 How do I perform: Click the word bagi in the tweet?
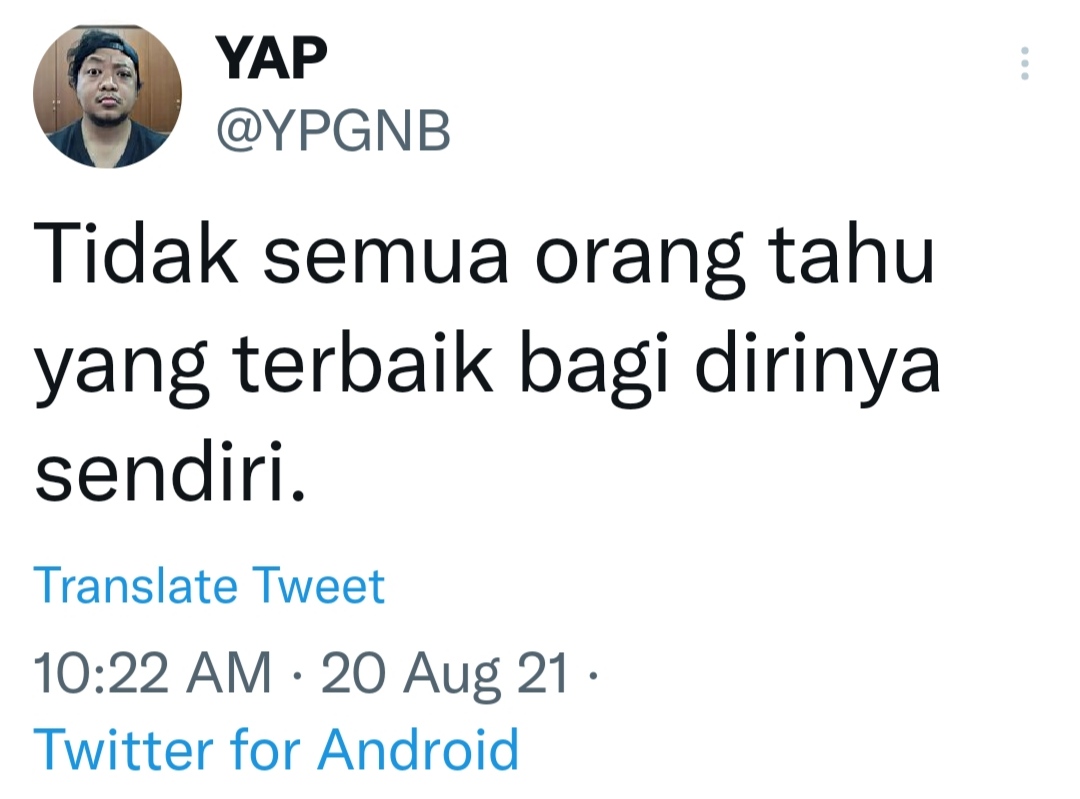point(594,369)
